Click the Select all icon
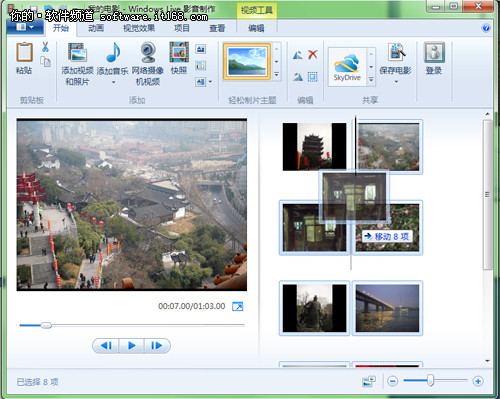This screenshot has height=399, width=500. [312, 77]
